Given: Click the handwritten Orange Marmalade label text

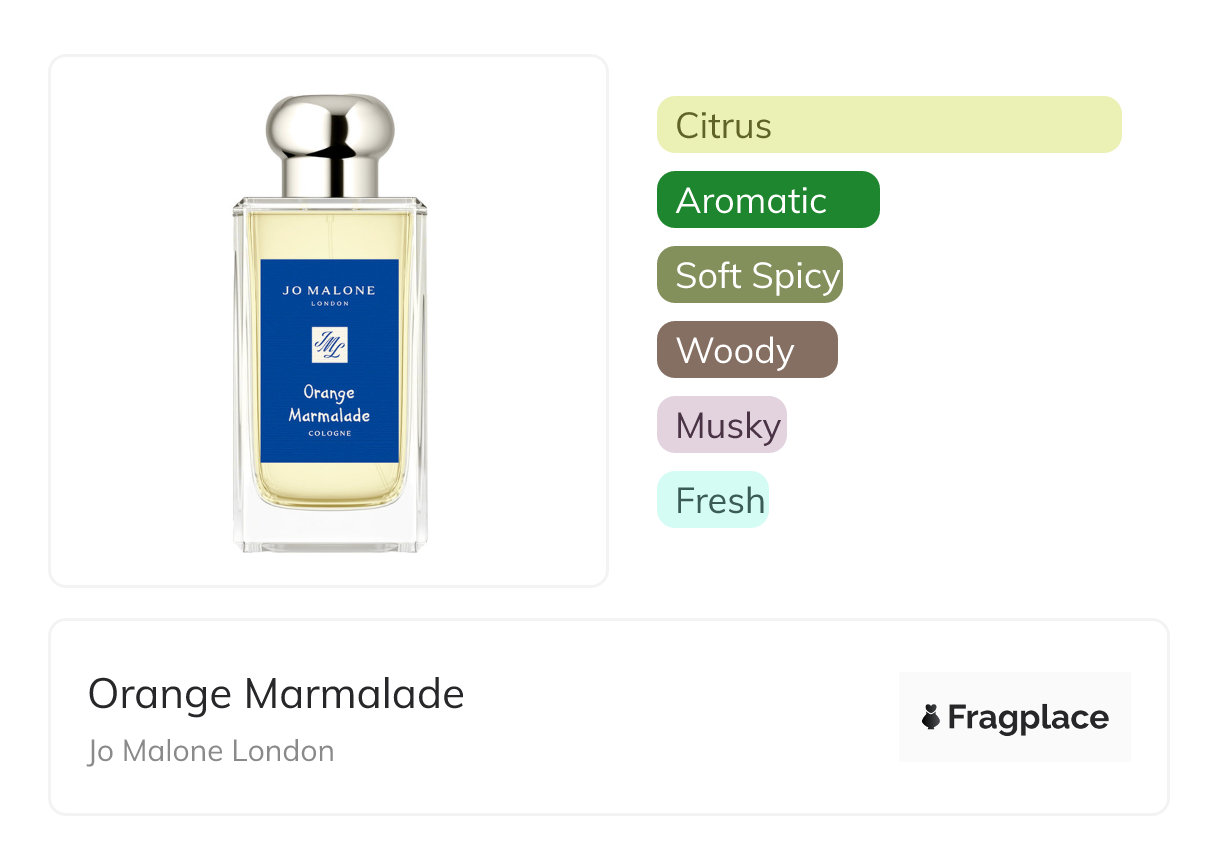Looking at the screenshot, I should [x=329, y=404].
